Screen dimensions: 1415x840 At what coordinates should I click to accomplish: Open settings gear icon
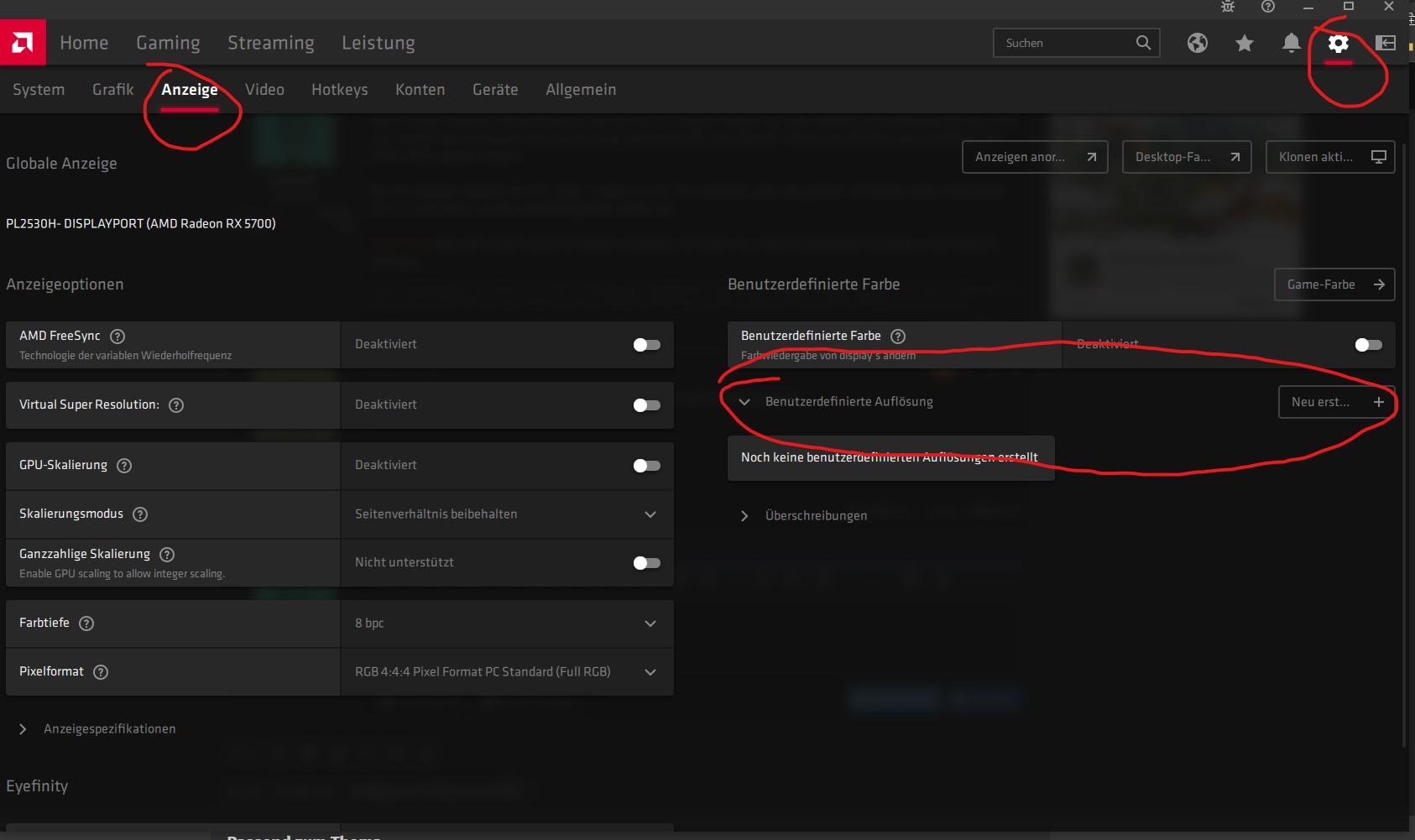click(1339, 43)
